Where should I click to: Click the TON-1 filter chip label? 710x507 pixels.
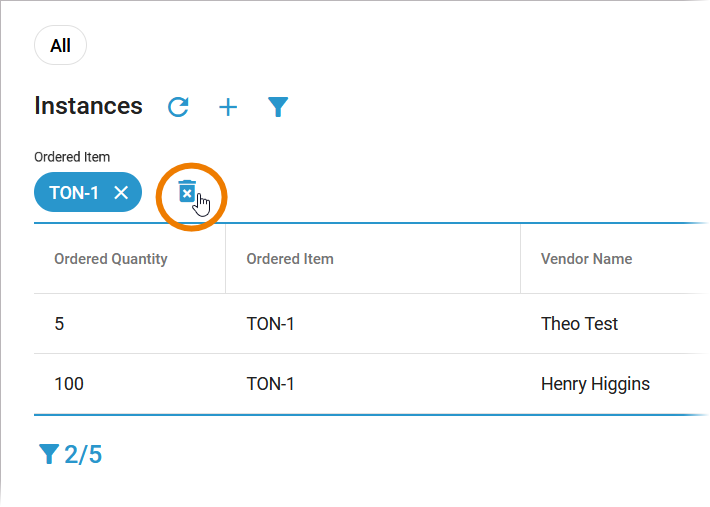tap(74, 193)
